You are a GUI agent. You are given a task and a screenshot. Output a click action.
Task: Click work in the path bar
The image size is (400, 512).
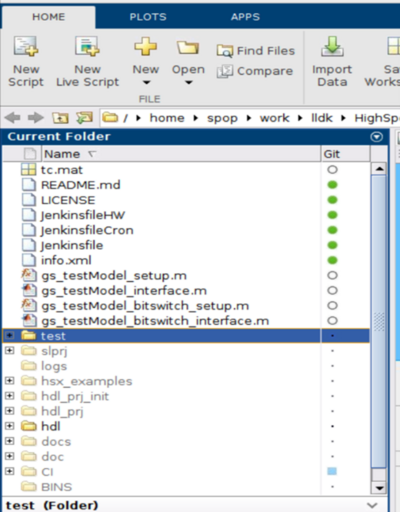[275, 118]
